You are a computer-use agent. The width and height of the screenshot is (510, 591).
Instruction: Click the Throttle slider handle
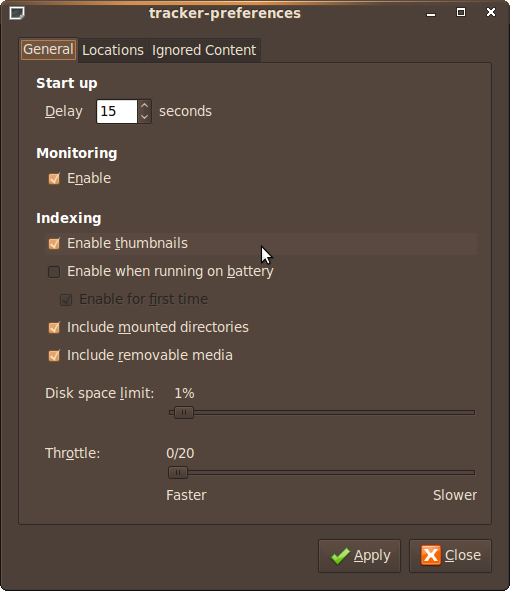point(178,472)
